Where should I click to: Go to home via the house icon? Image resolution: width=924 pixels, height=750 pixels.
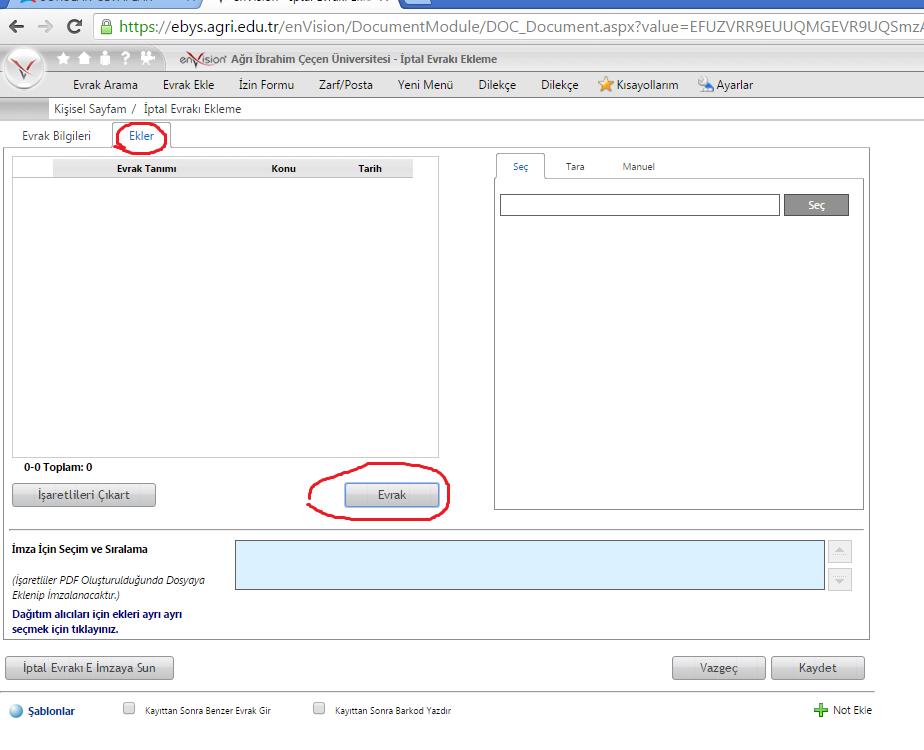click(x=83, y=59)
